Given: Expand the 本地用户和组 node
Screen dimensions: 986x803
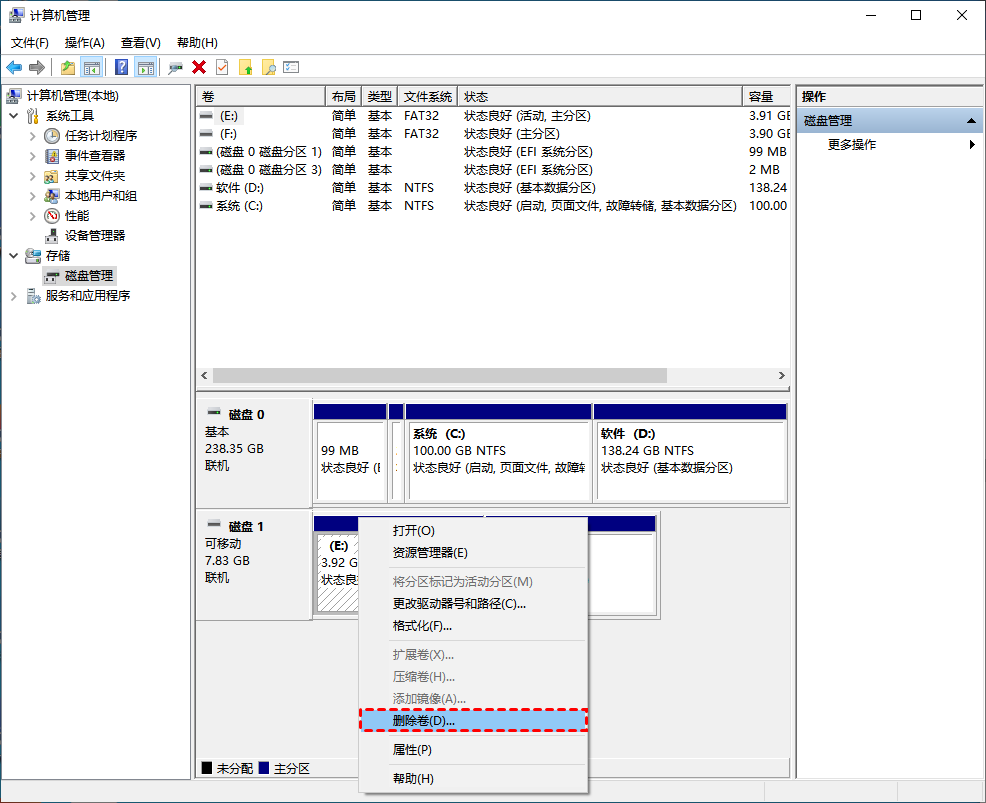Looking at the screenshot, I should pos(33,196).
